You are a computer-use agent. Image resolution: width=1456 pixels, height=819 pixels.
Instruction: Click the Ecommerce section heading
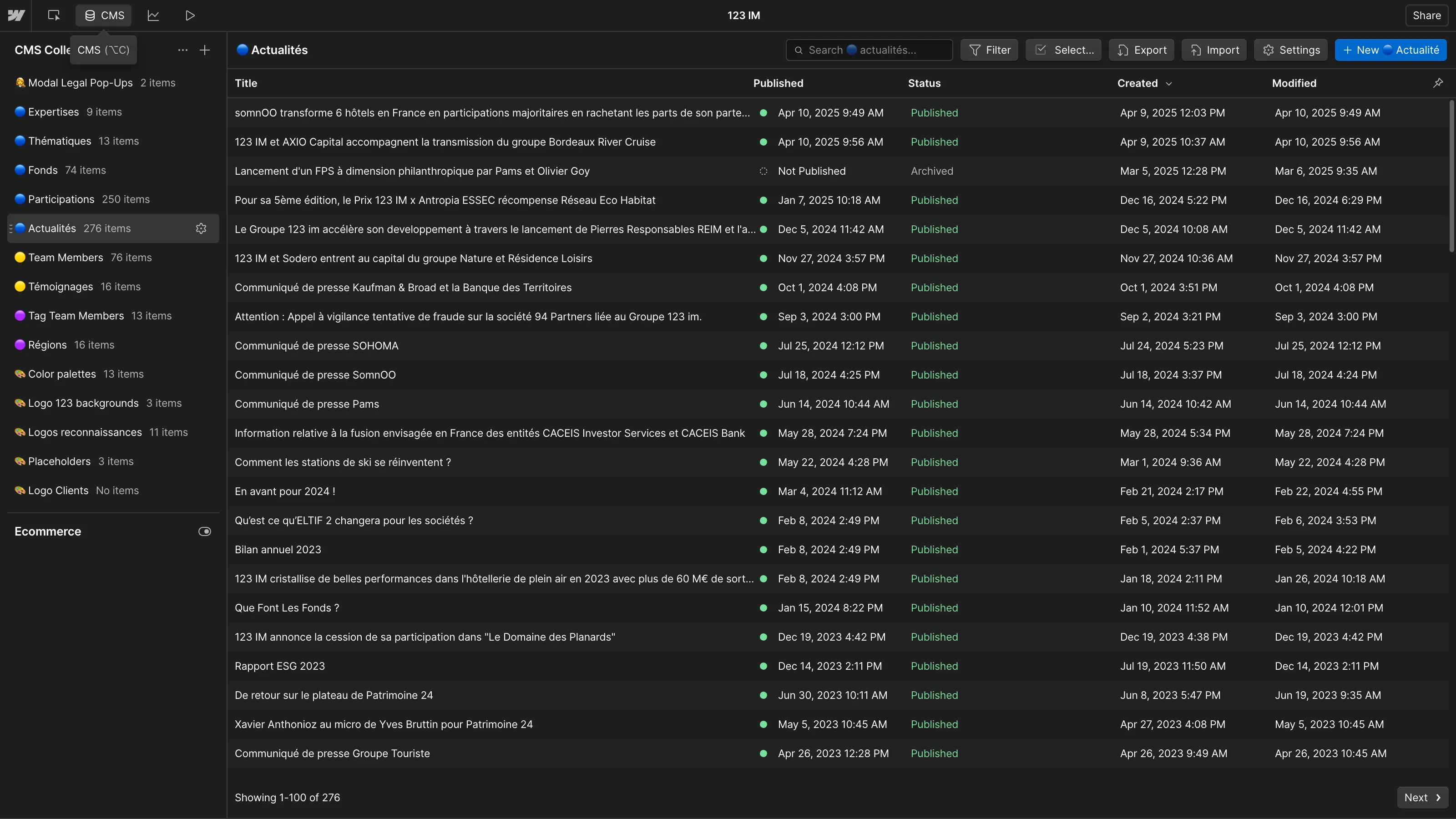tap(48, 531)
